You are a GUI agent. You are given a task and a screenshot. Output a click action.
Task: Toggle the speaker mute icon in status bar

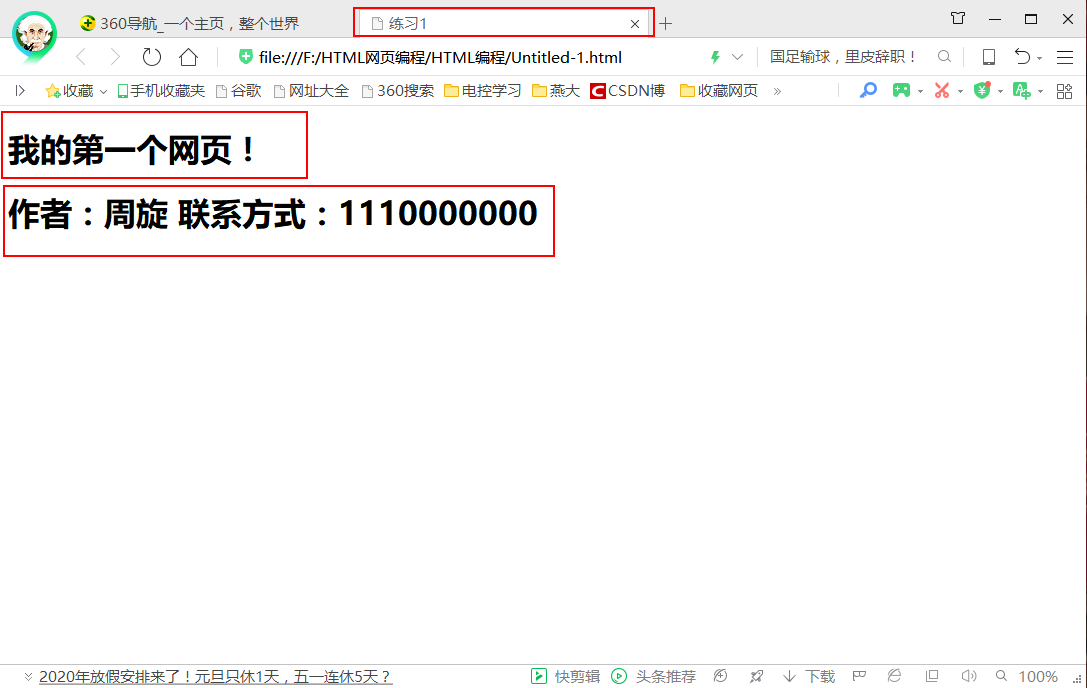969,675
